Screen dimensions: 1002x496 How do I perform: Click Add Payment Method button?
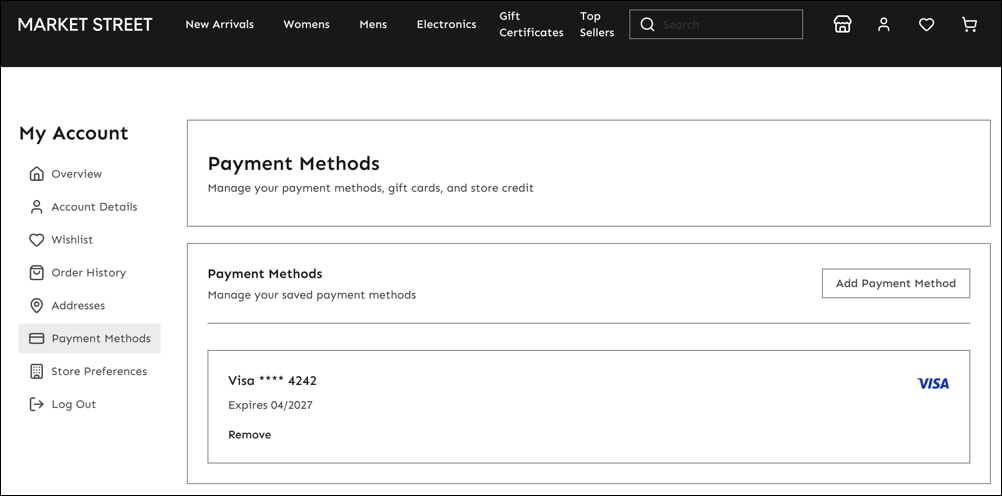(x=895, y=283)
